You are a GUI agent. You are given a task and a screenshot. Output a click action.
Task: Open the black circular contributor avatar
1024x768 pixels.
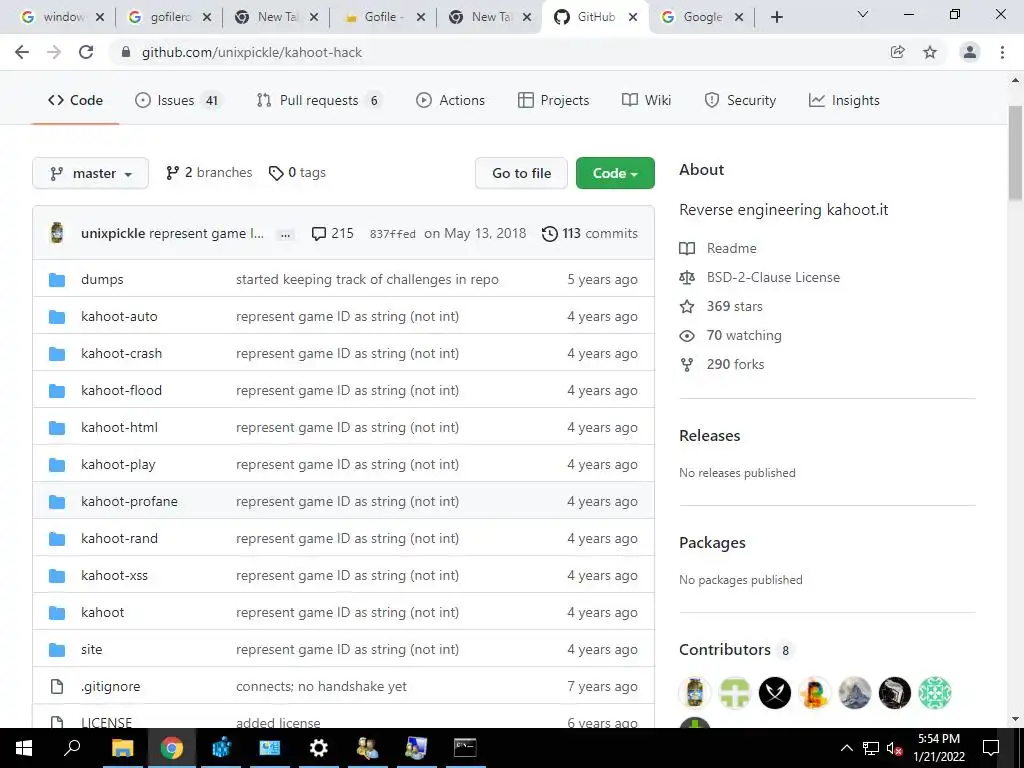click(775, 693)
